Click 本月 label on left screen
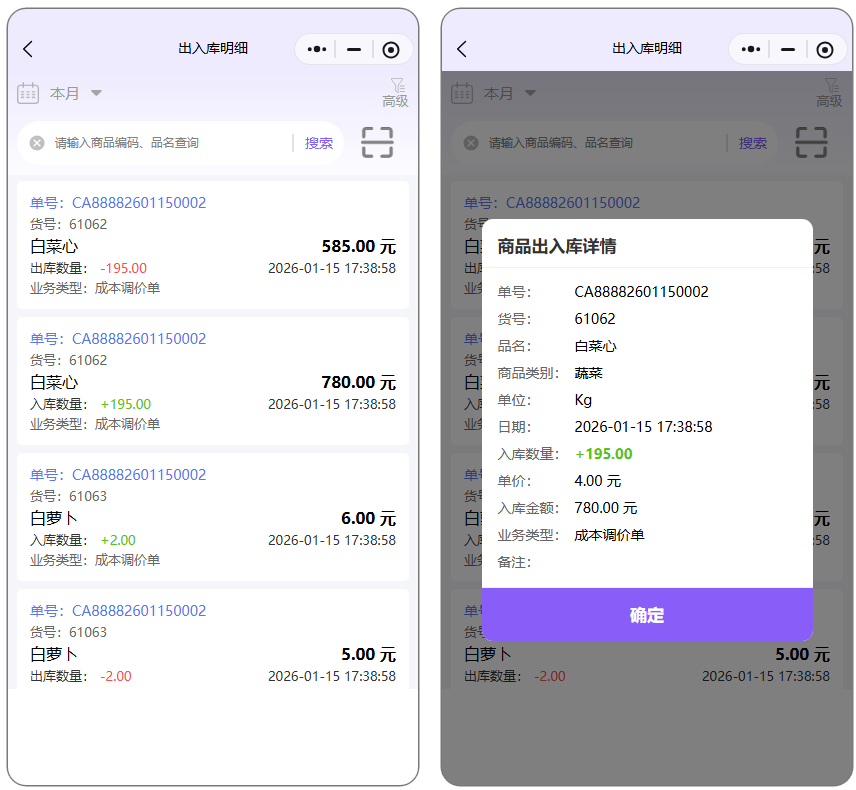This screenshot has width=856, height=790. click(64, 93)
